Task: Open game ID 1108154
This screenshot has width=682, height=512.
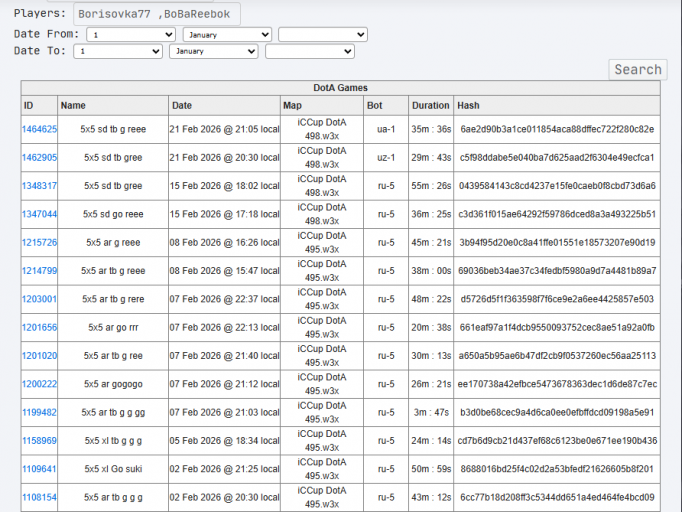Action: coord(39,497)
